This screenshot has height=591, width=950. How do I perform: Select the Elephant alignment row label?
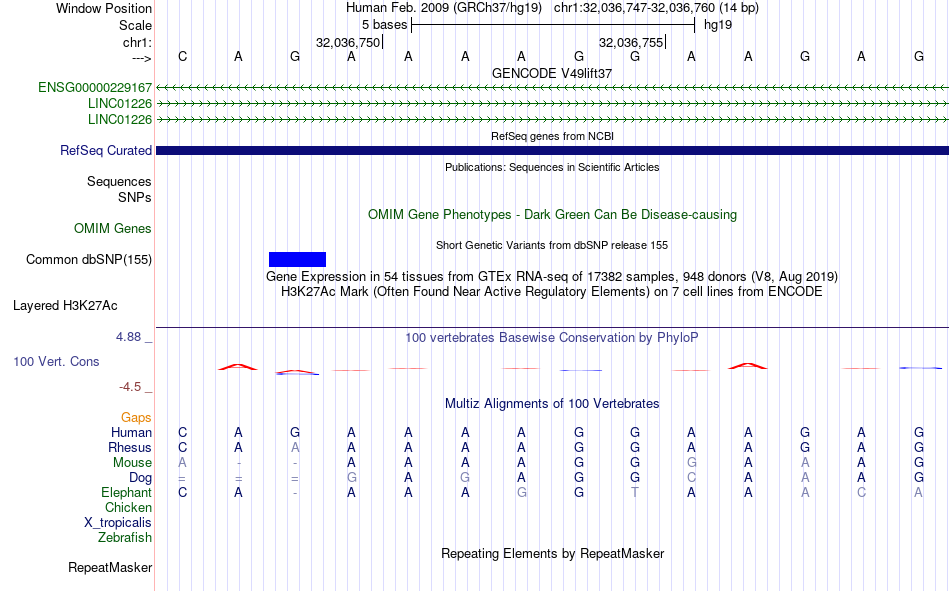pos(126,492)
